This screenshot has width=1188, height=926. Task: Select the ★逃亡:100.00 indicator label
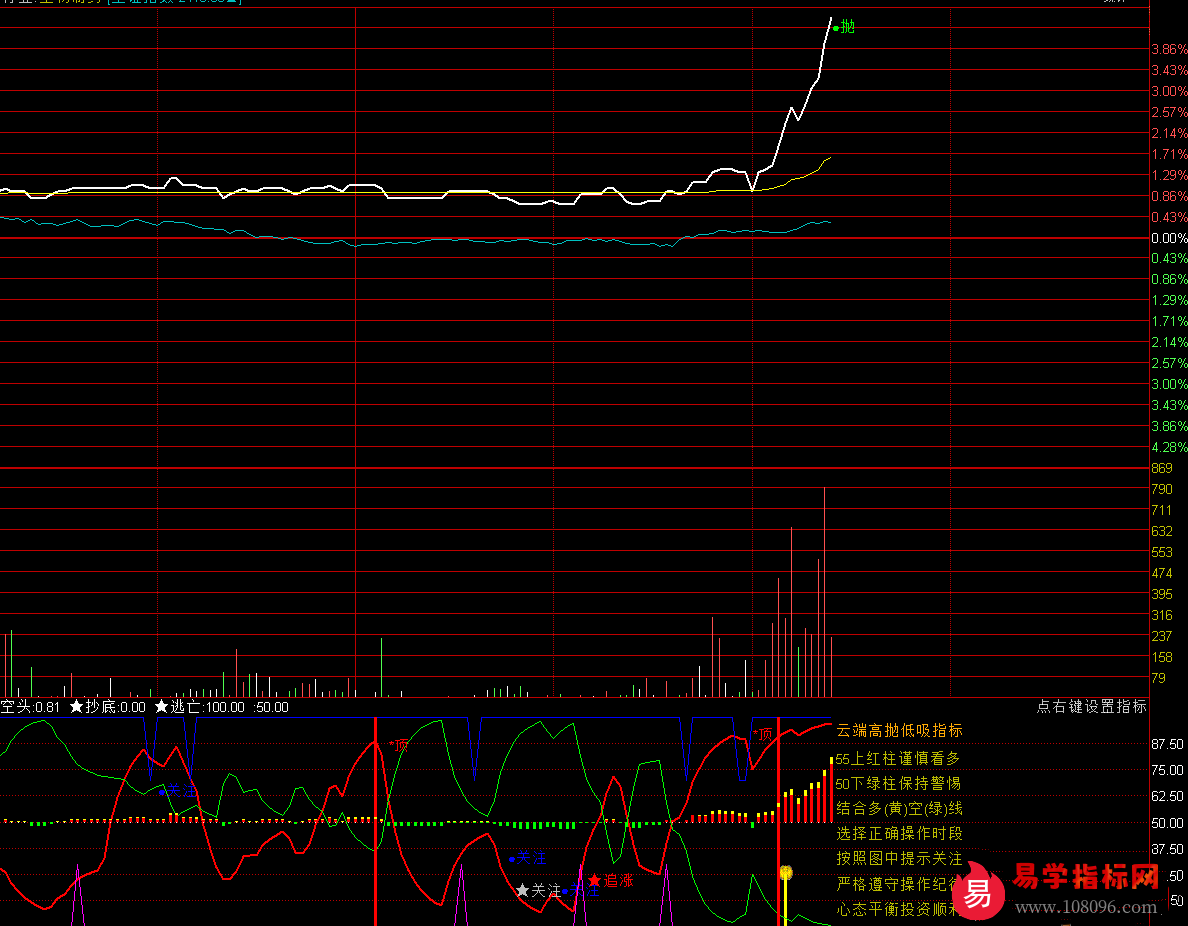pos(199,707)
